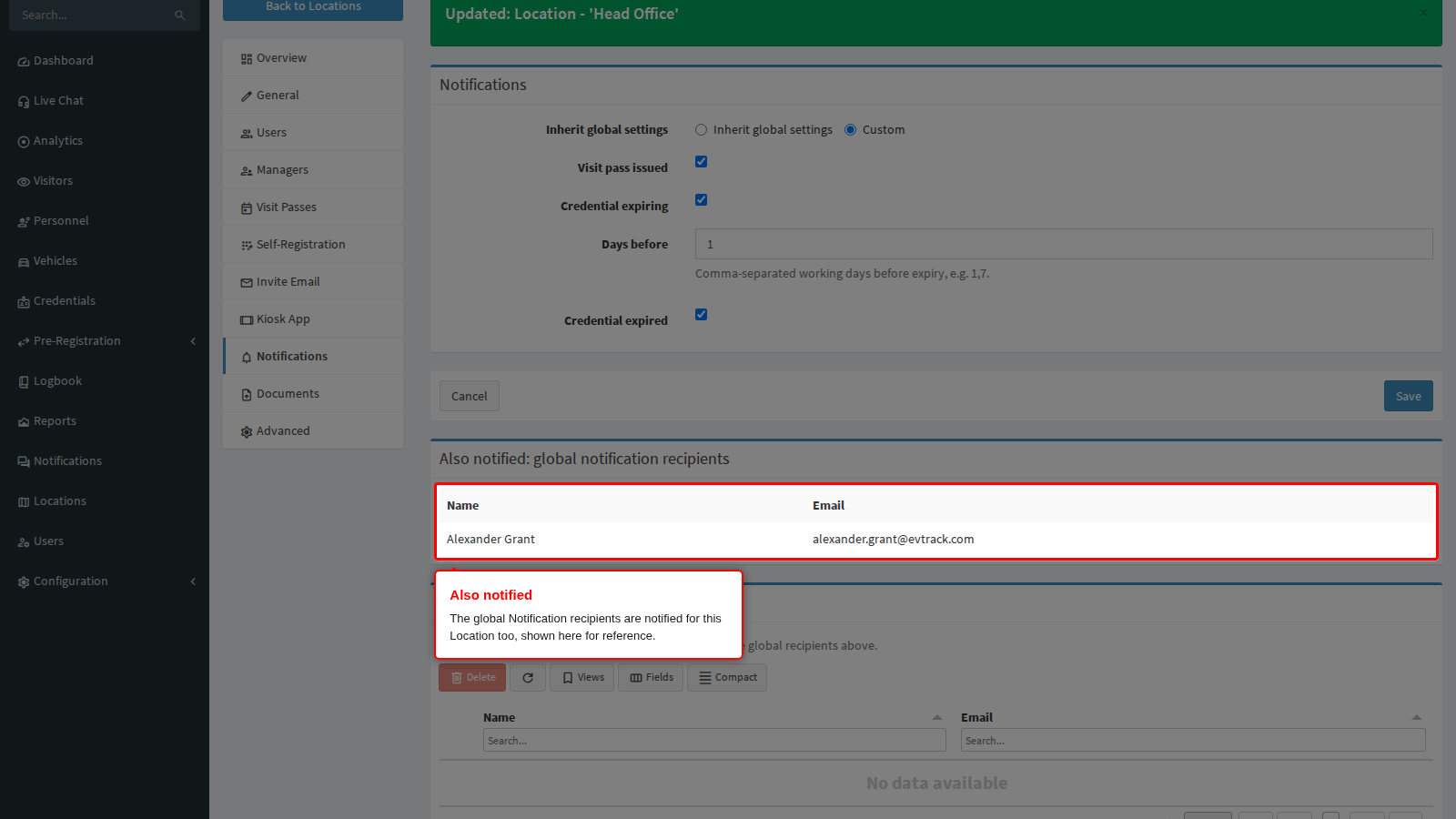Image resolution: width=1456 pixels, height=819 pixels.
Task: Click the Logbook icon in sidebar
Action: (24, 382)
